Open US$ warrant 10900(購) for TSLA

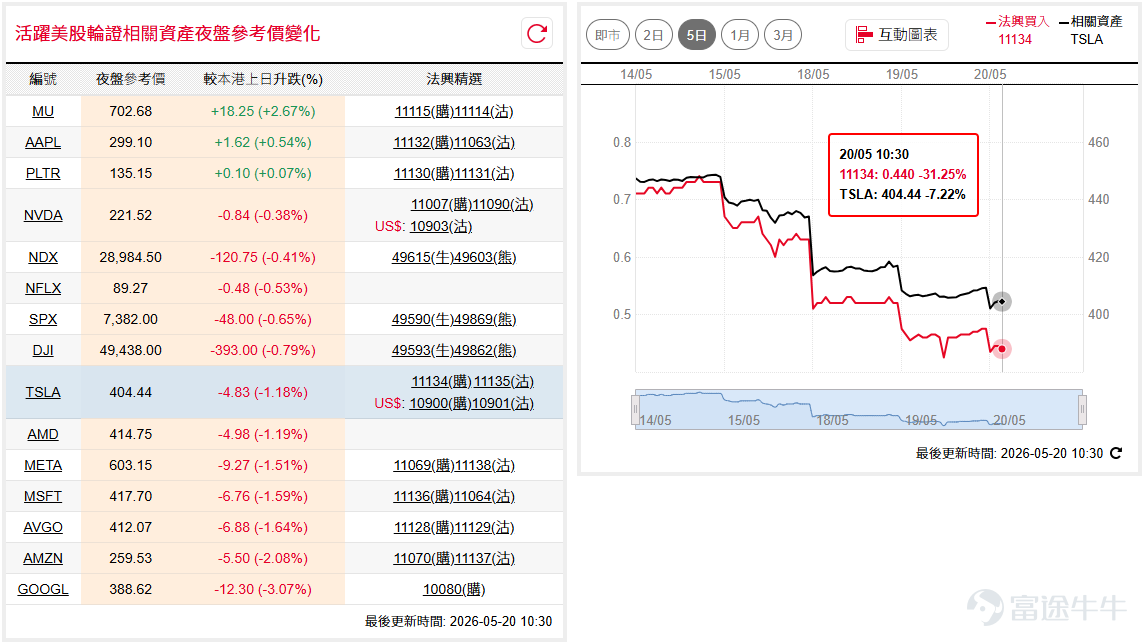pos(440,403)
